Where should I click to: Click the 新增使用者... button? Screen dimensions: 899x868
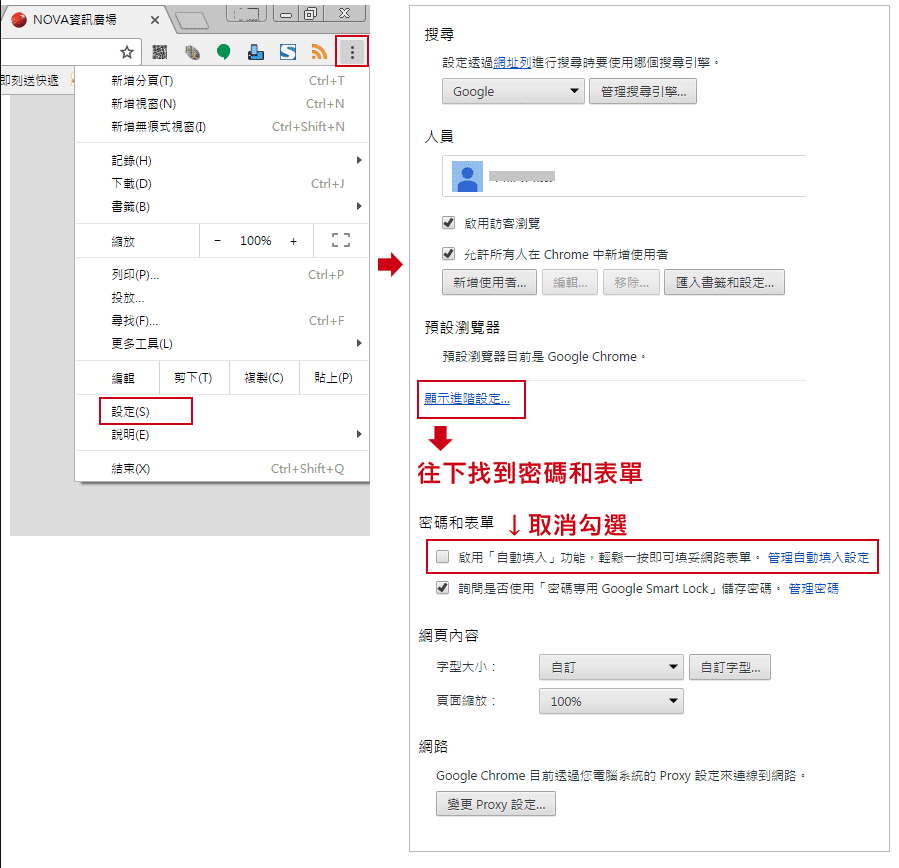point(489,283)
